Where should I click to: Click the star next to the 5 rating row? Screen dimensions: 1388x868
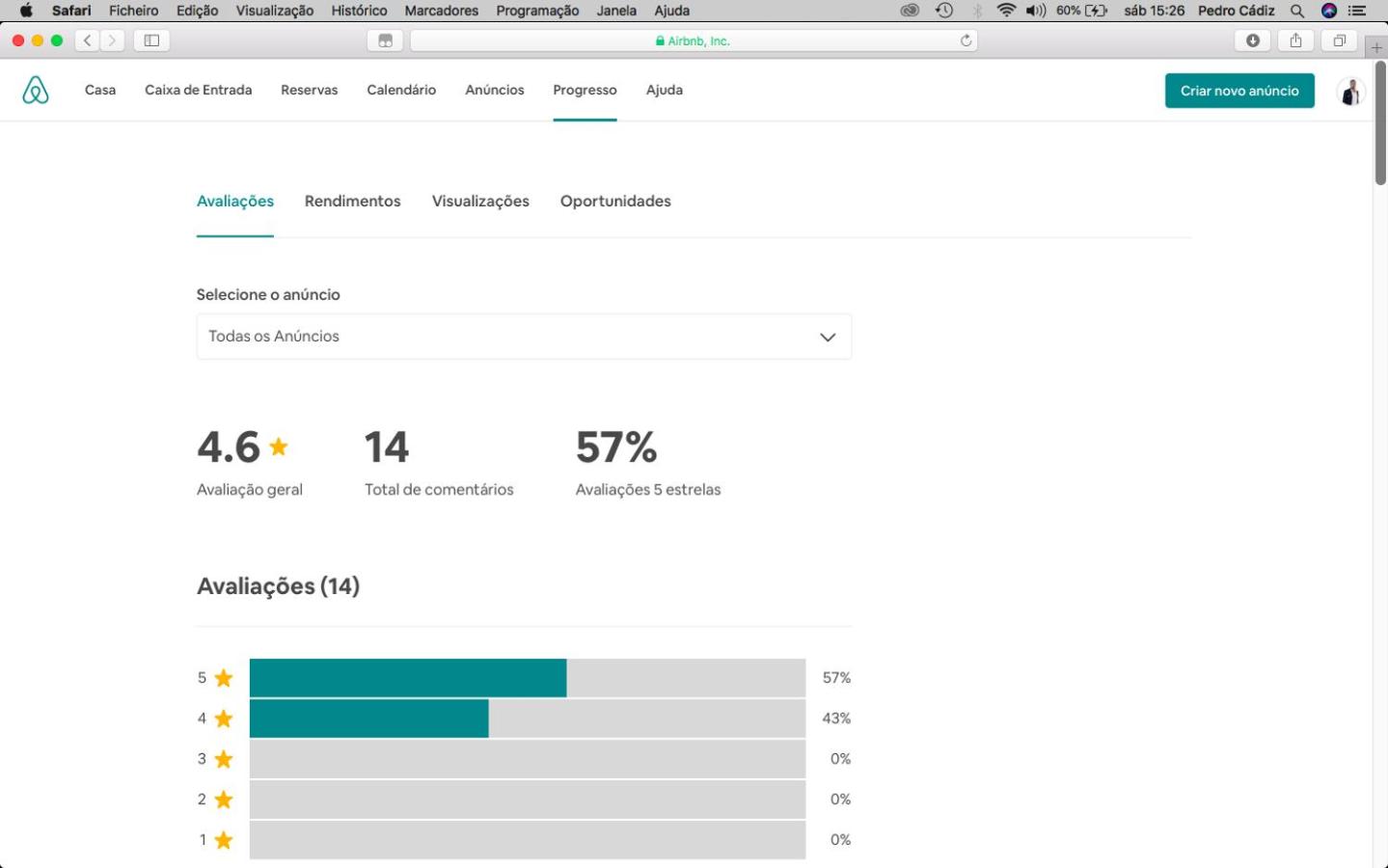point(224,678)
